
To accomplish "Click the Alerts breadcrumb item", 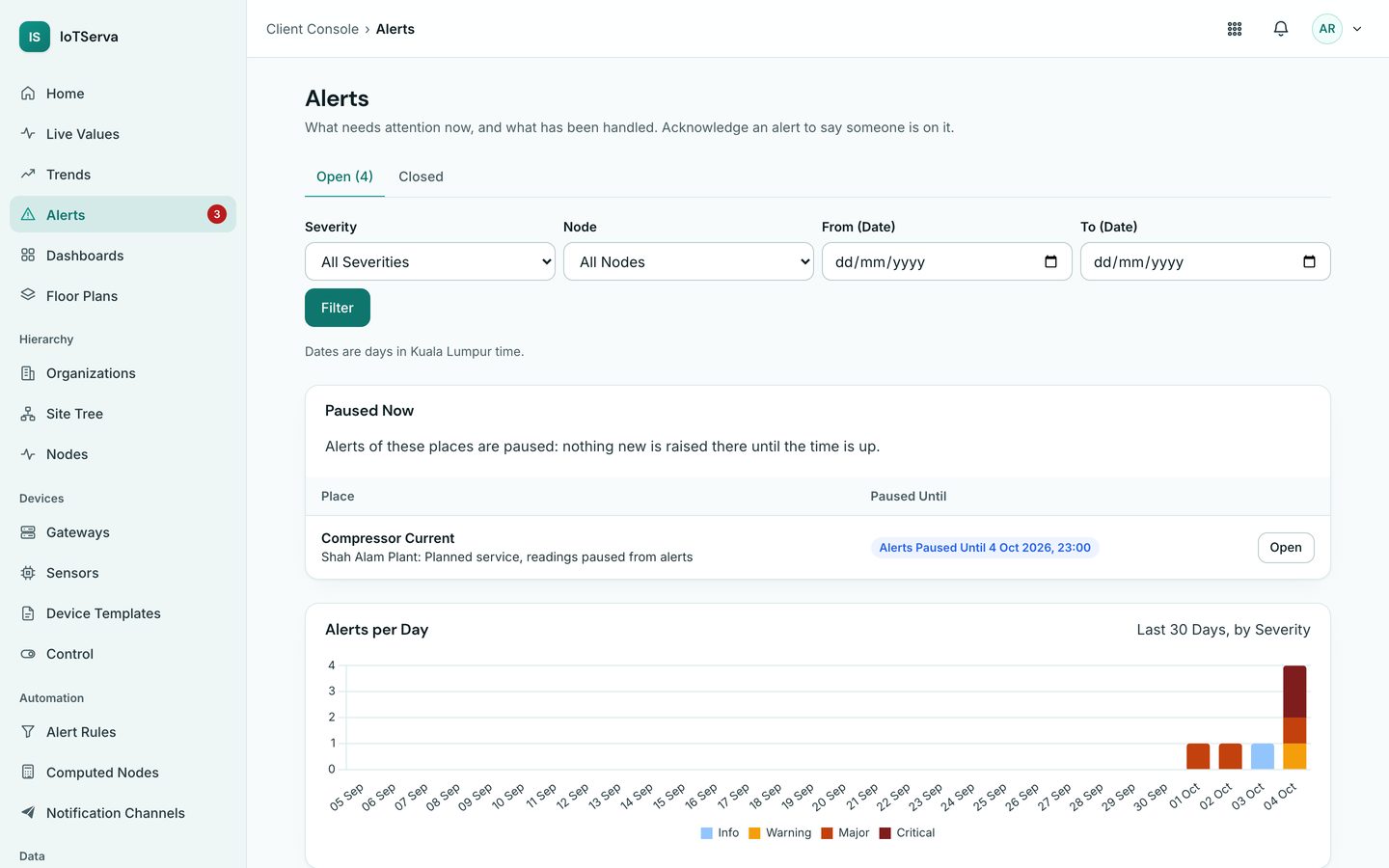I will click(395, 29).
